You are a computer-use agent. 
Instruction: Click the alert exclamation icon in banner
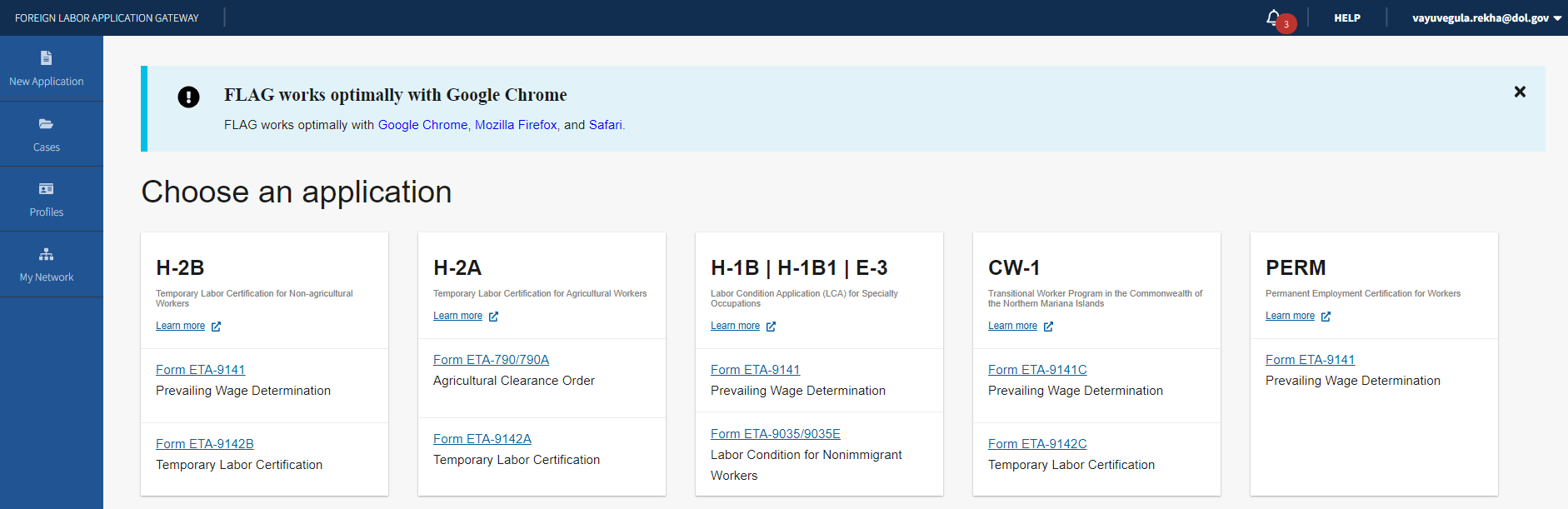click(188, 97)
